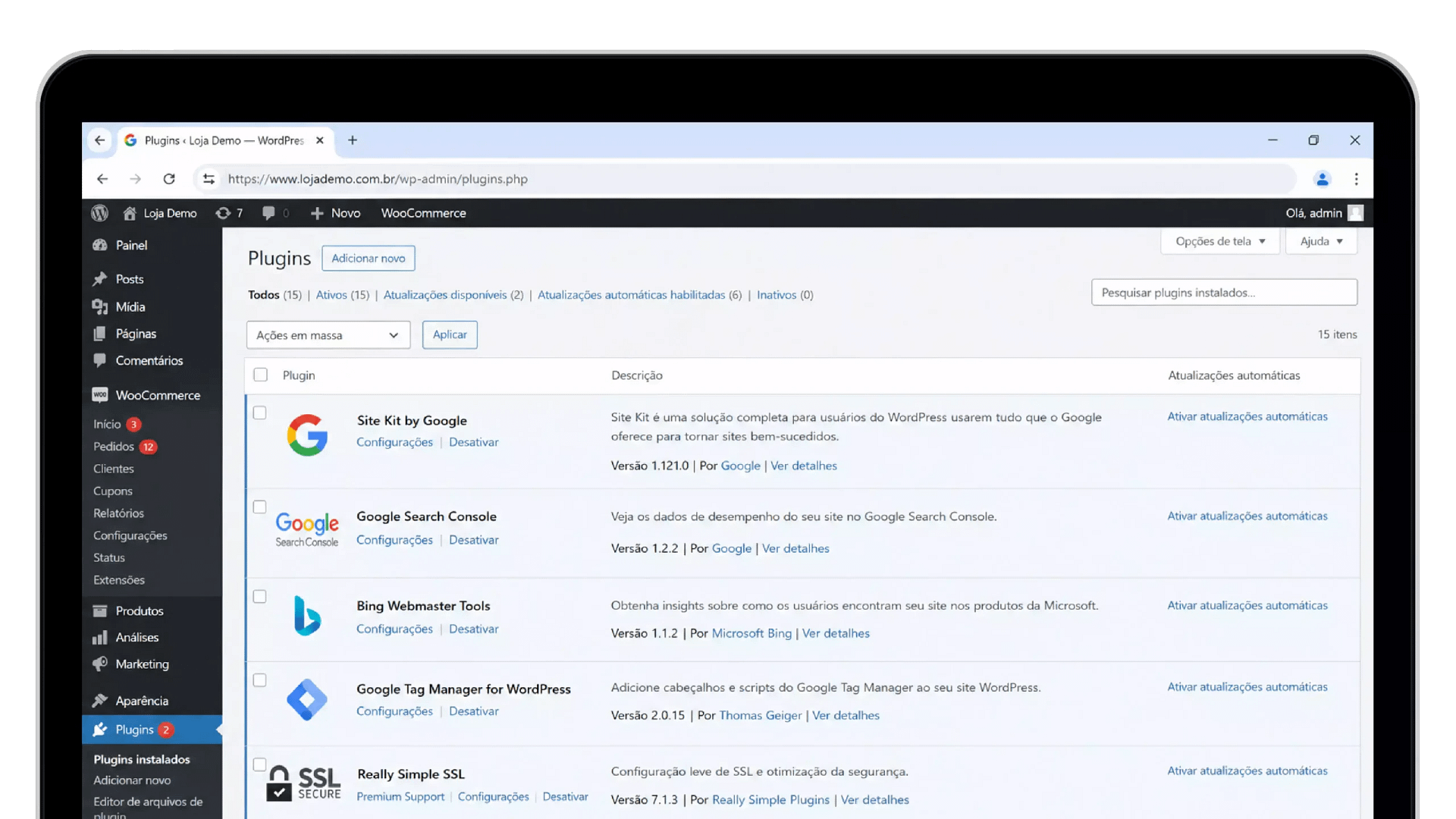Open Thomas Geiger author link
The height and width of the screenshot is (819, 1456).
click(x=760, y=715)
